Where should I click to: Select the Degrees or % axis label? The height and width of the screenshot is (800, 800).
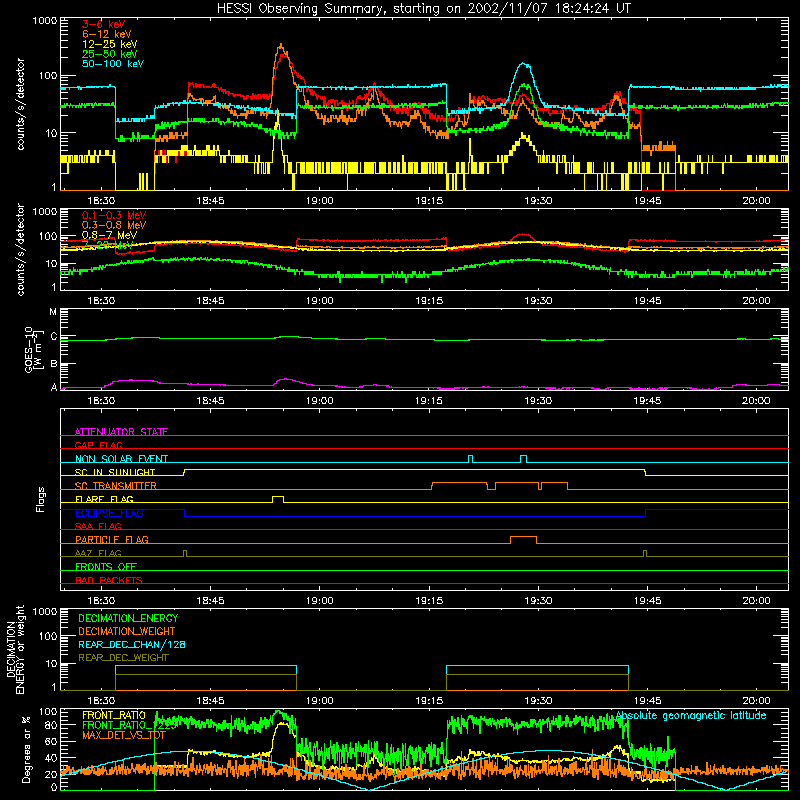26,749
